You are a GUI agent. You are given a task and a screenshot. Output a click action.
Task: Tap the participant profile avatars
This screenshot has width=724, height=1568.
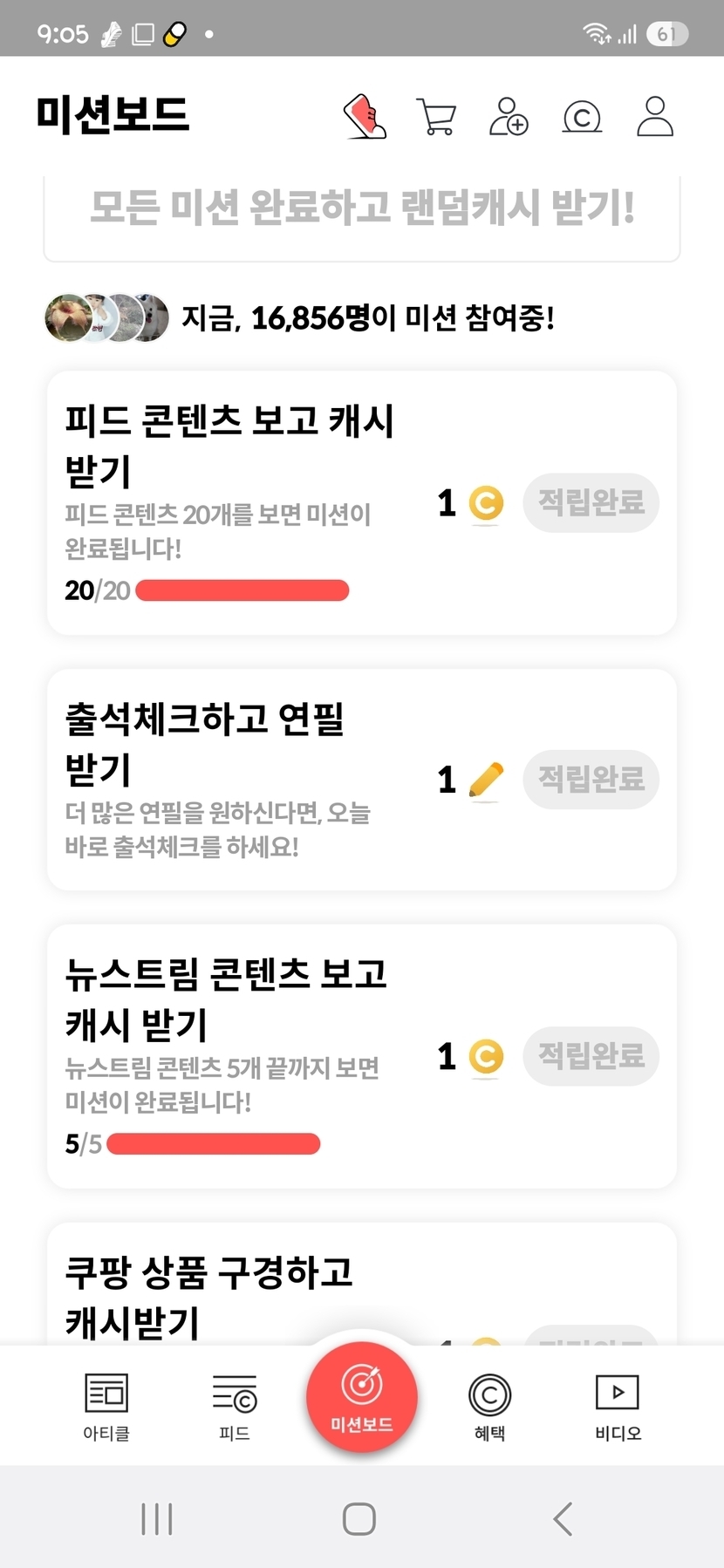106,318
